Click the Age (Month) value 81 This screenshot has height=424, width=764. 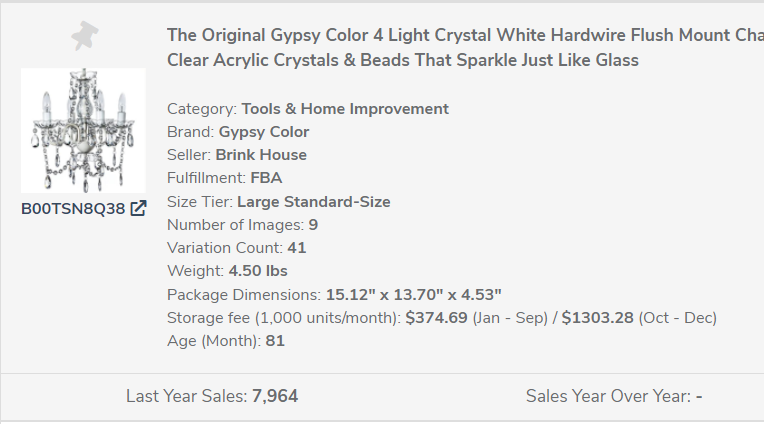(275, 341)
